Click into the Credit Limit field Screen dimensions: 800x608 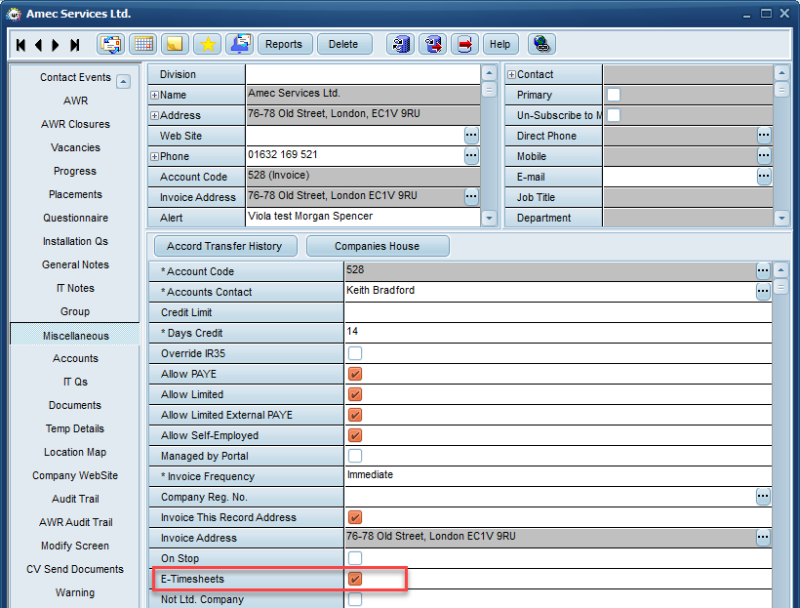pyautogui.click(x=558, y=312)
